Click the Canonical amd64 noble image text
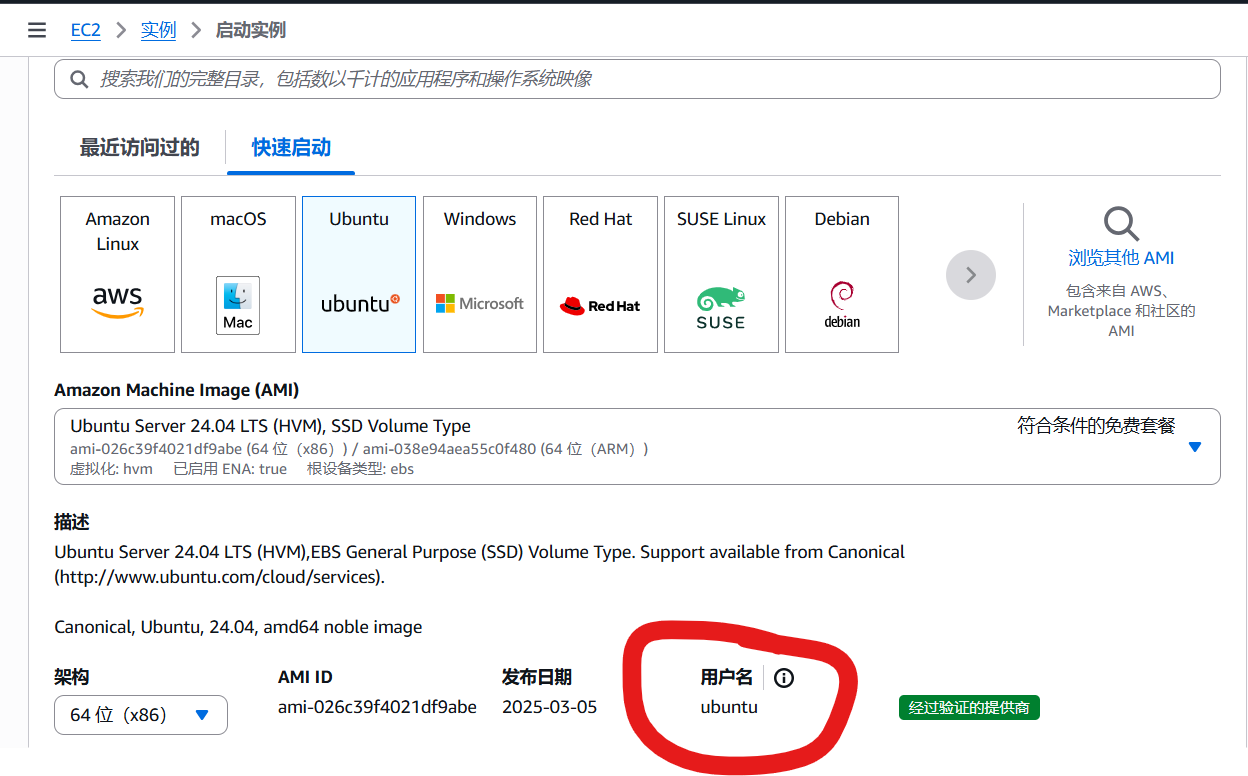 [x=238, y=627]
